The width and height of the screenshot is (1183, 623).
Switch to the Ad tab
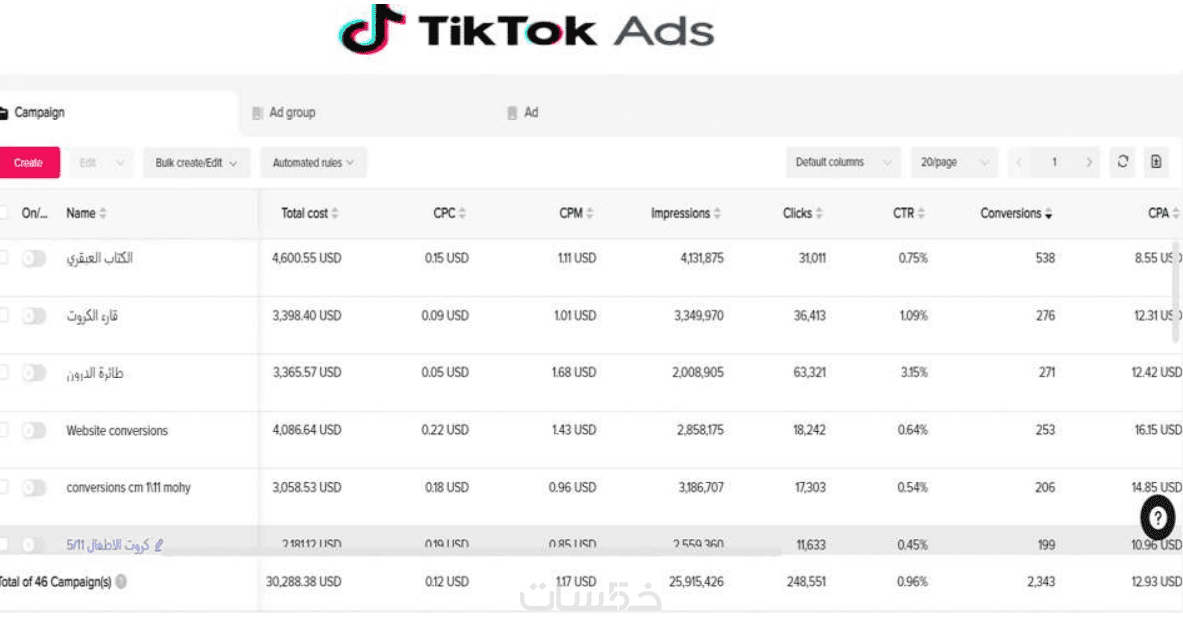pos(530,113)
